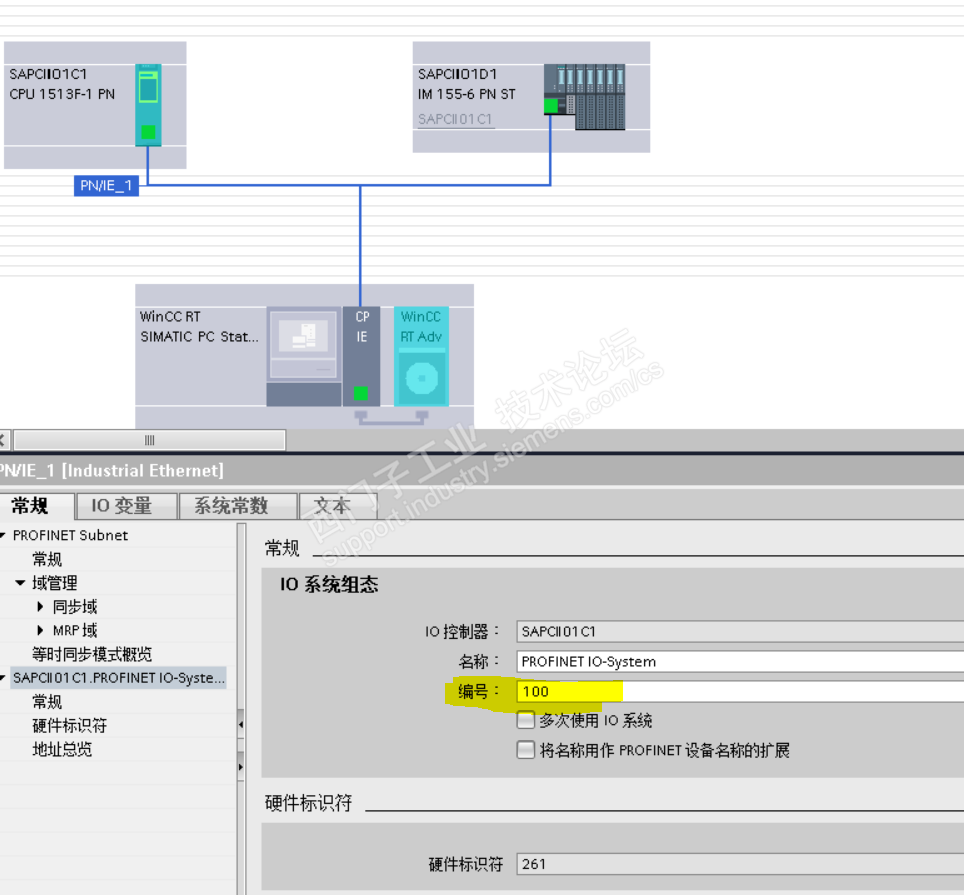This screenshot has height=895, width=964.
Task: Open the 文本 tab
Action: pos(338,506)
